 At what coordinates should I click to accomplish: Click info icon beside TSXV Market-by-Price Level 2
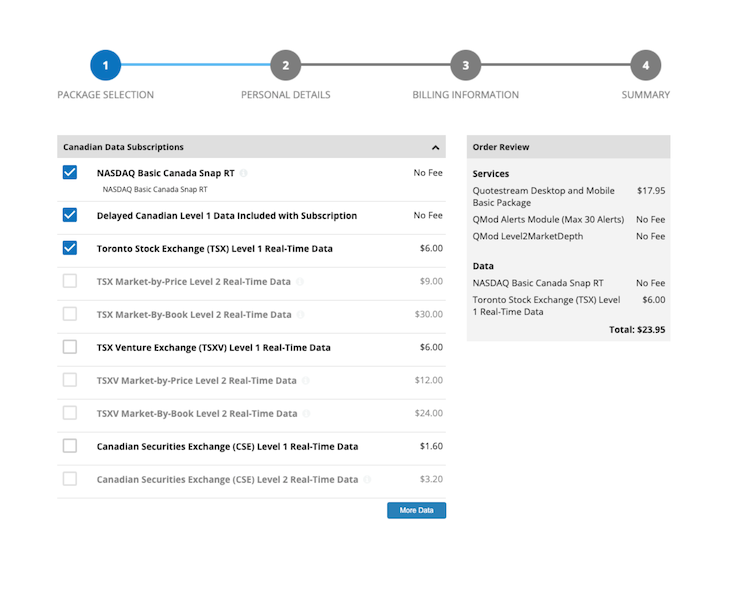point(306,381)
